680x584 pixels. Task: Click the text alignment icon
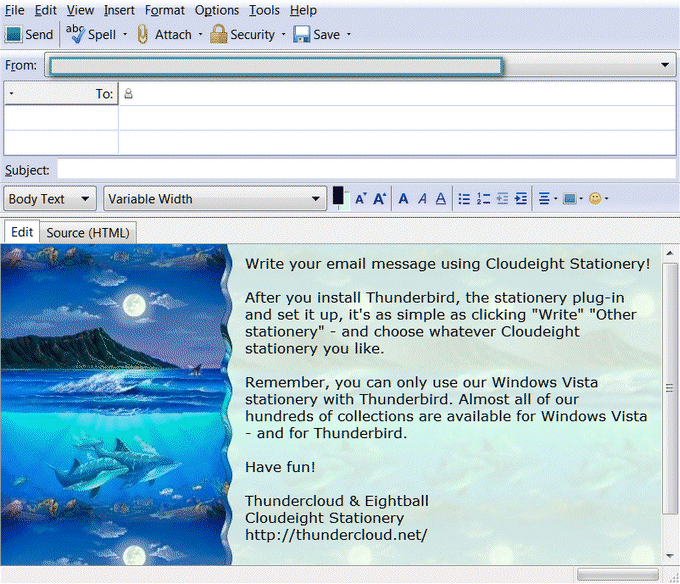coord(544,199)
